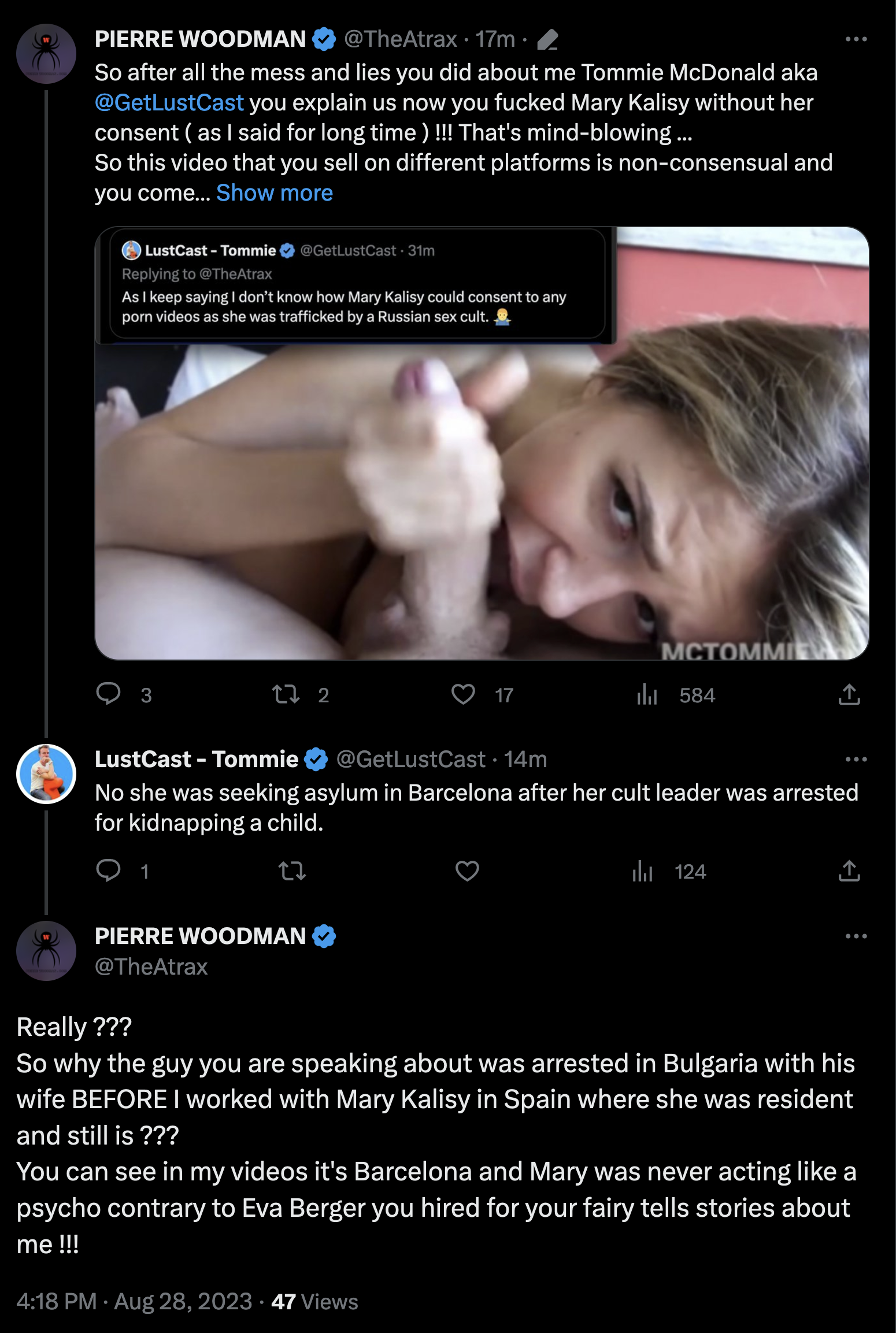Open more options on the bottom main tweet

pyautogui.click(x=856, y=936)
